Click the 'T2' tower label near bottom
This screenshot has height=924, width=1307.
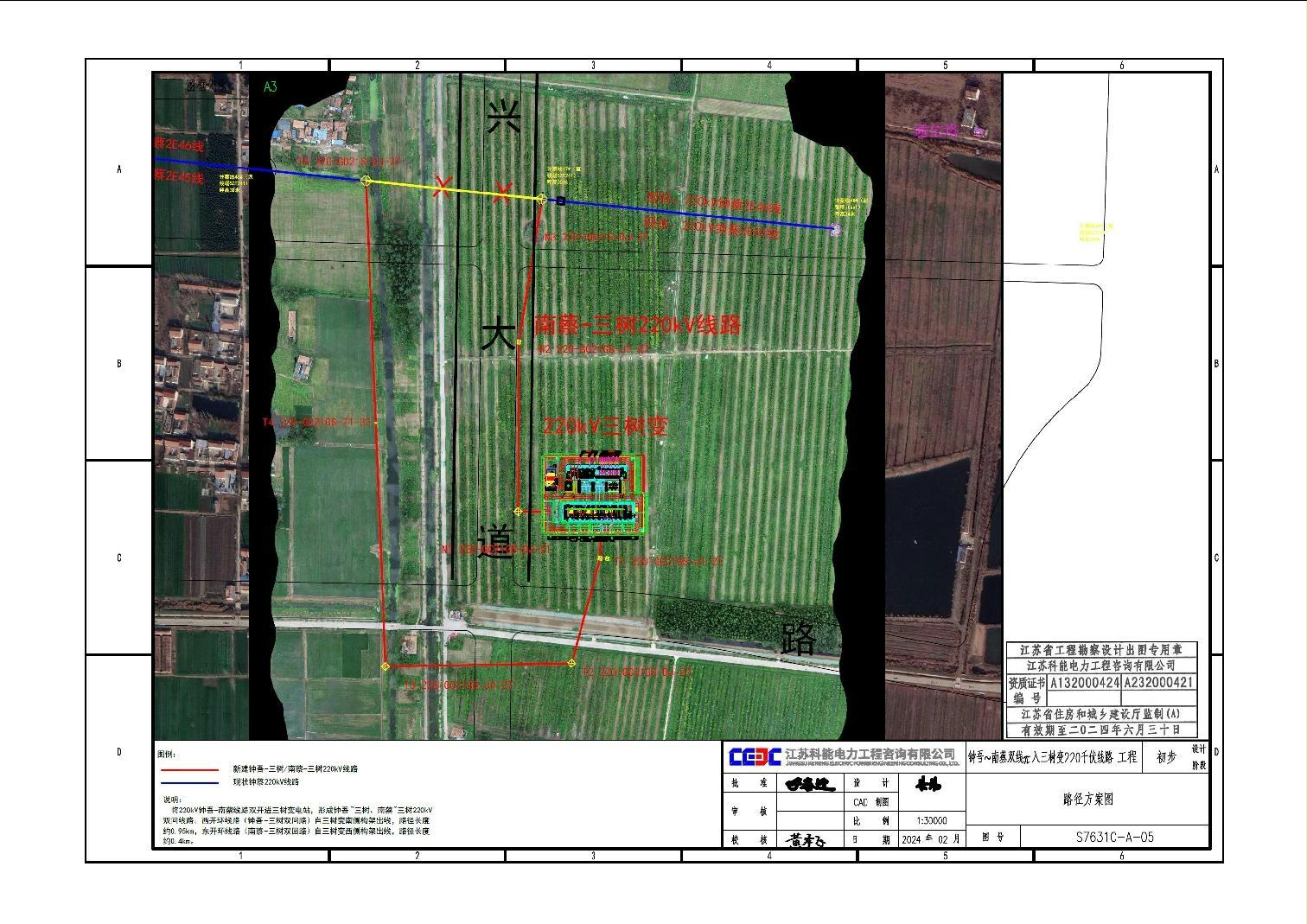(x=636, y=672)
